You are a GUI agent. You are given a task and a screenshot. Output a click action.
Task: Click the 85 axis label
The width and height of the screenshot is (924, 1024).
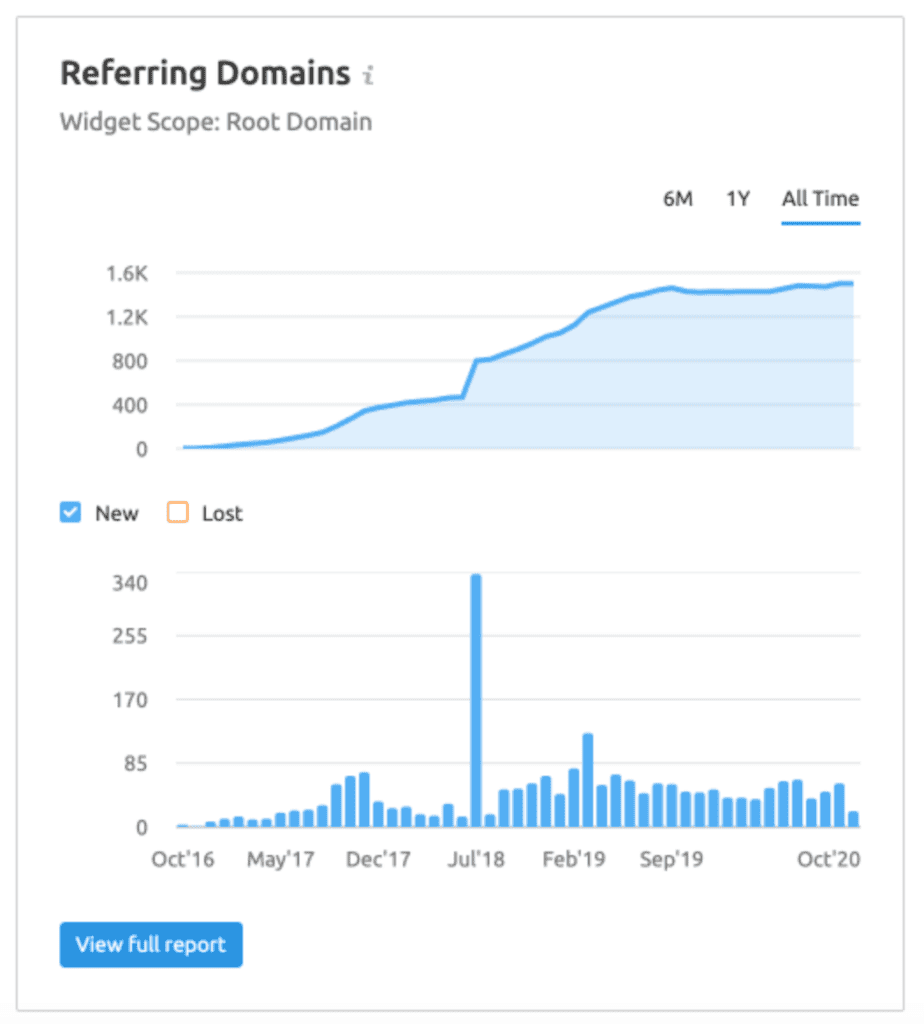pyautogui.click(x=136, y=763)
